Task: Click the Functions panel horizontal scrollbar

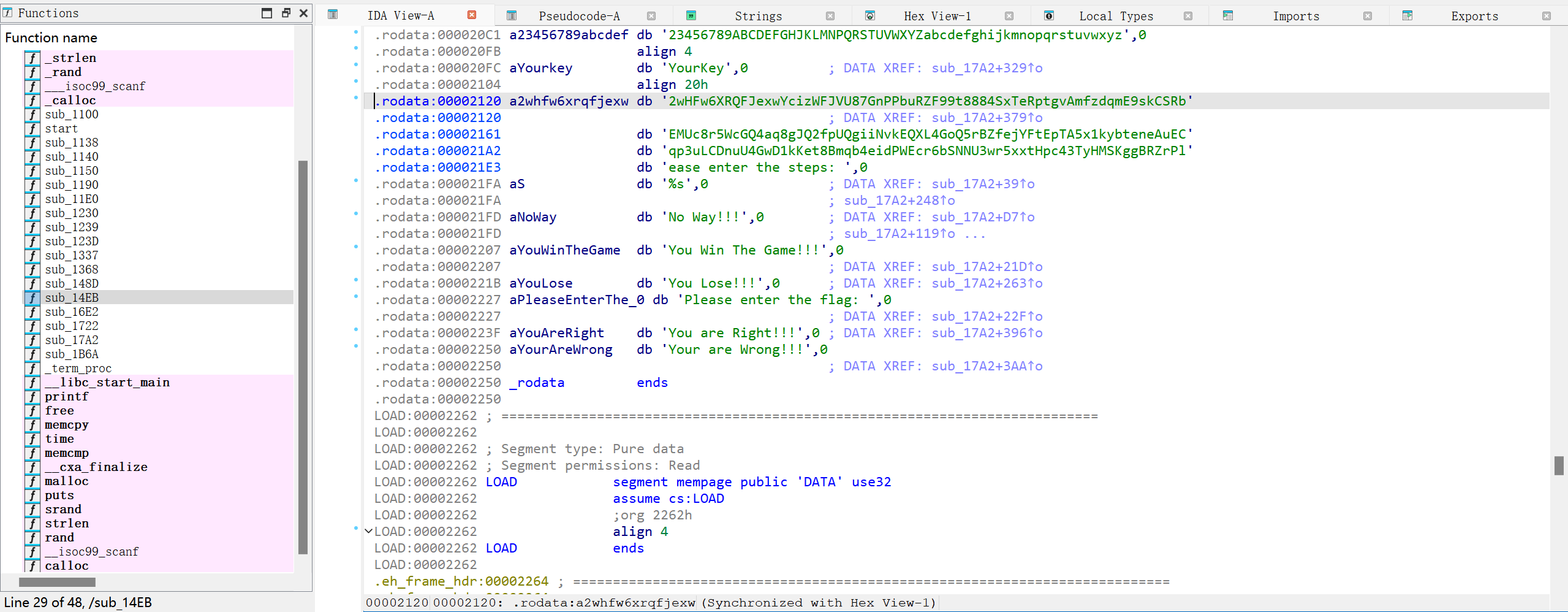Action: pos(57,582)
